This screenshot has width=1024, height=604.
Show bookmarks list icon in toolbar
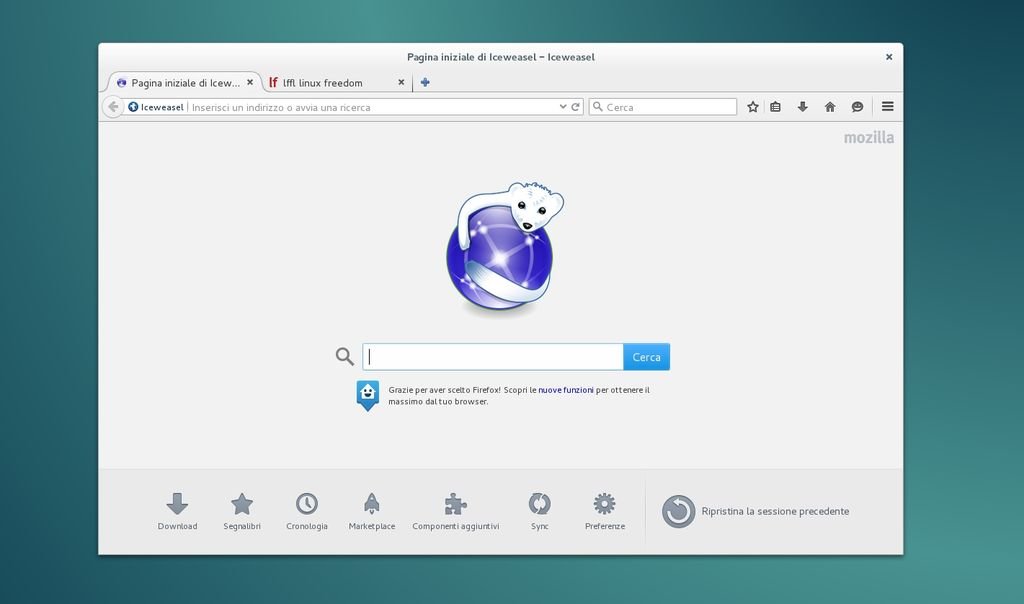tap(775, 106)
